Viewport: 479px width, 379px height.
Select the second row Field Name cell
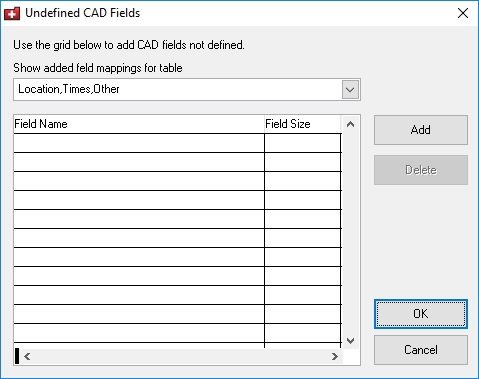139,162
